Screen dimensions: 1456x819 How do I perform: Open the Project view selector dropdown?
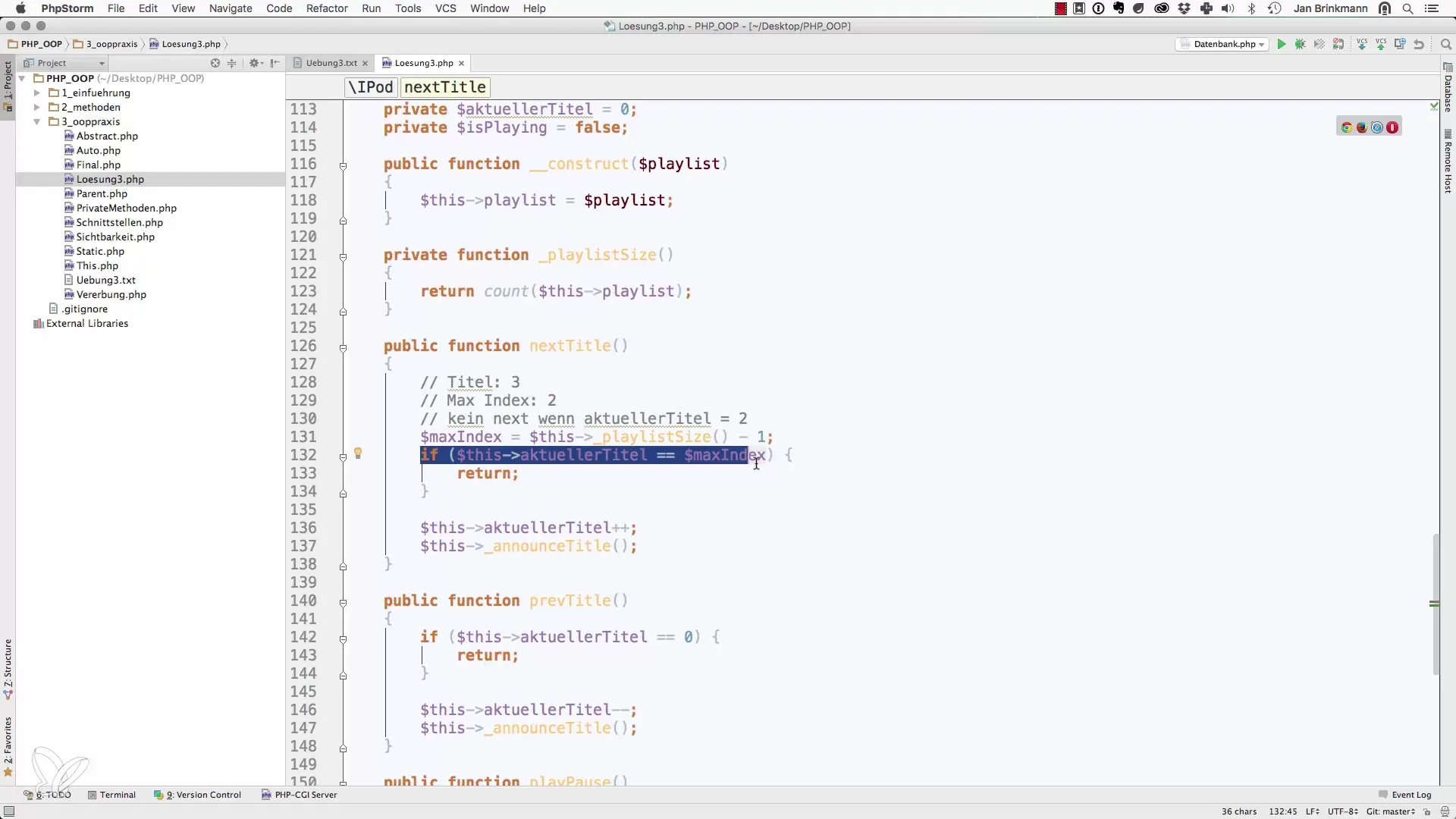(64, 63)
